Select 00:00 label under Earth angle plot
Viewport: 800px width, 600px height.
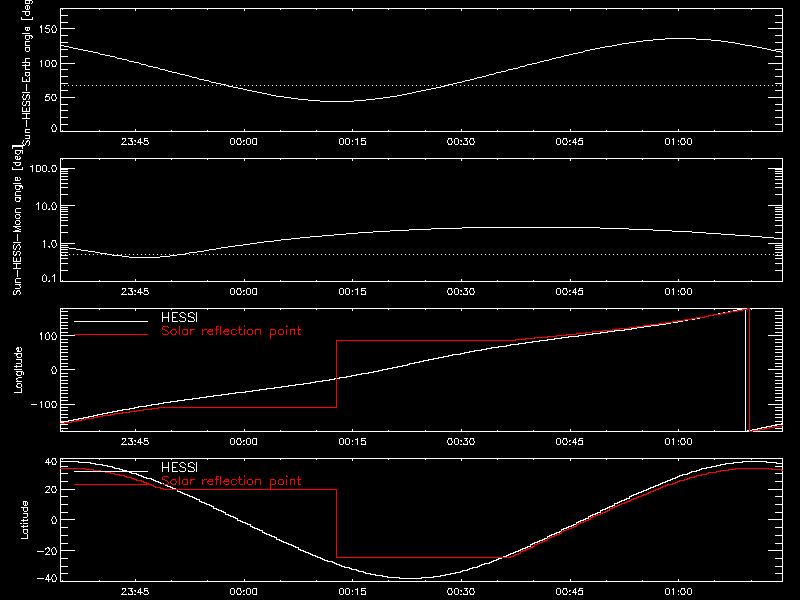pos(243,142)
